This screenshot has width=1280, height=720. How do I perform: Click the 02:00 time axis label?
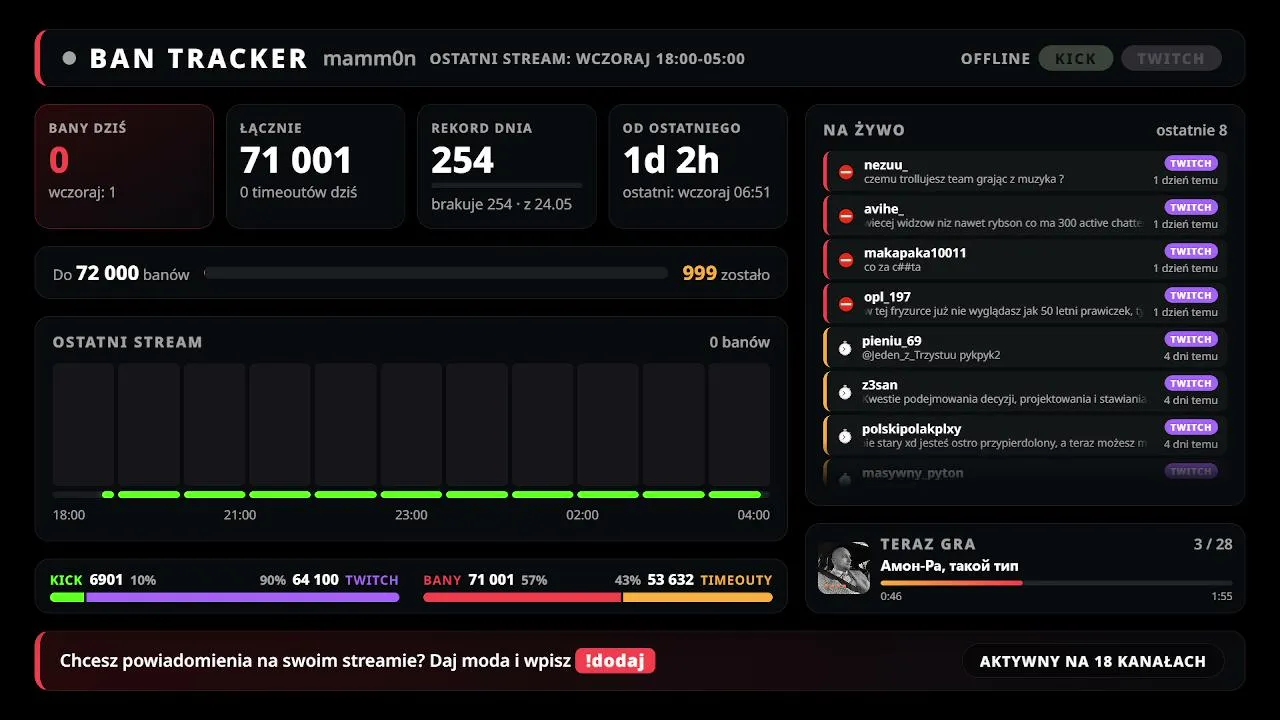(582, 515)
